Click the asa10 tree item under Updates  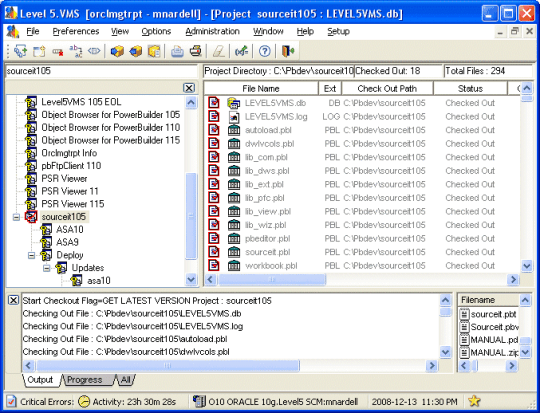pyautogui.click(x=98, y=281)
